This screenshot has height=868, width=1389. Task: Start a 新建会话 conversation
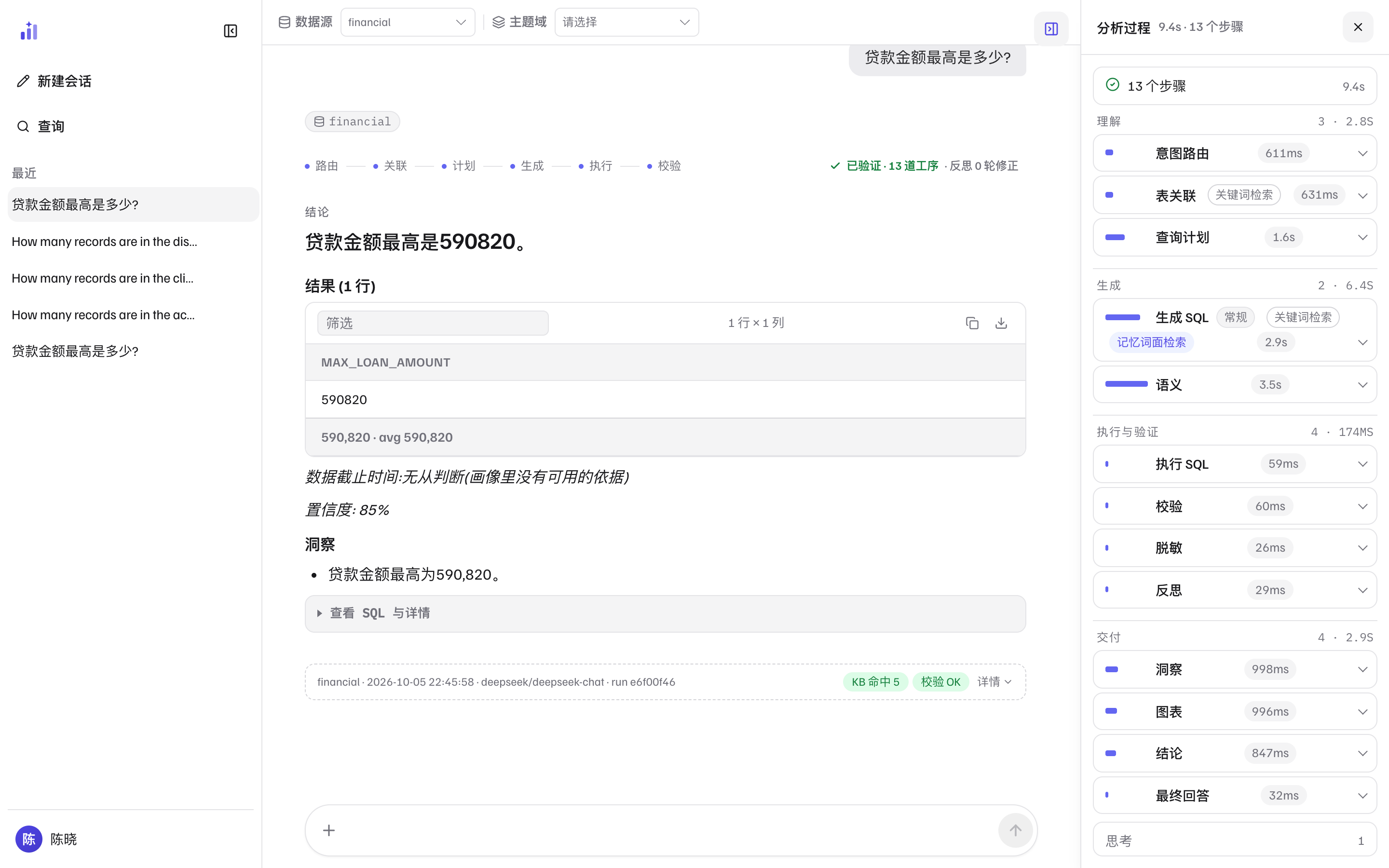[x=64, y=81]
